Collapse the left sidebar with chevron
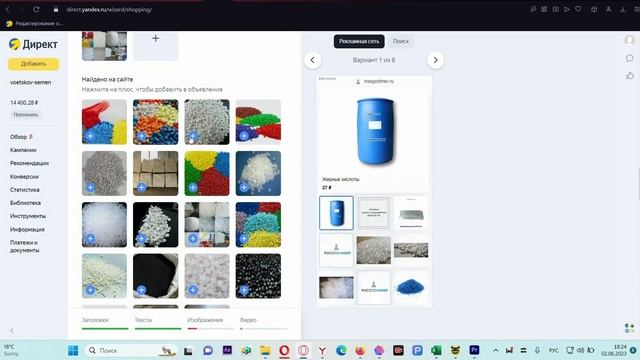 (12, 331)
